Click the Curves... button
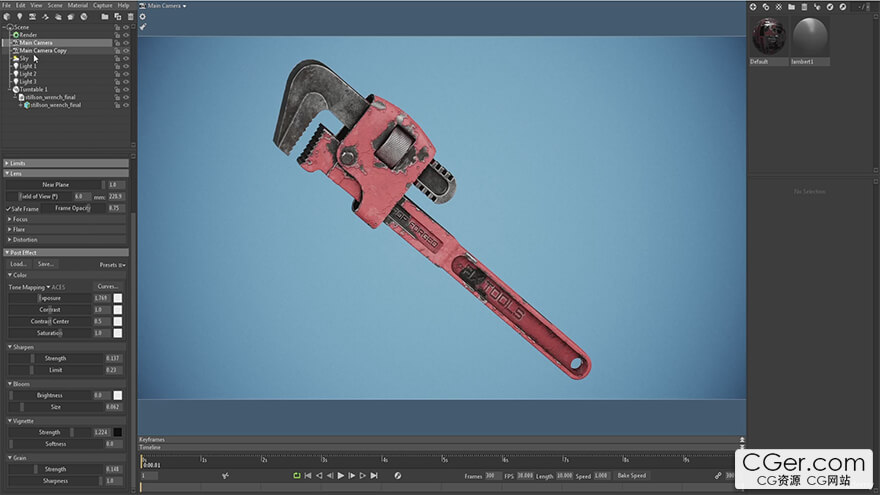Viewport: 880px width, 495px height. (x=108, y=287)
